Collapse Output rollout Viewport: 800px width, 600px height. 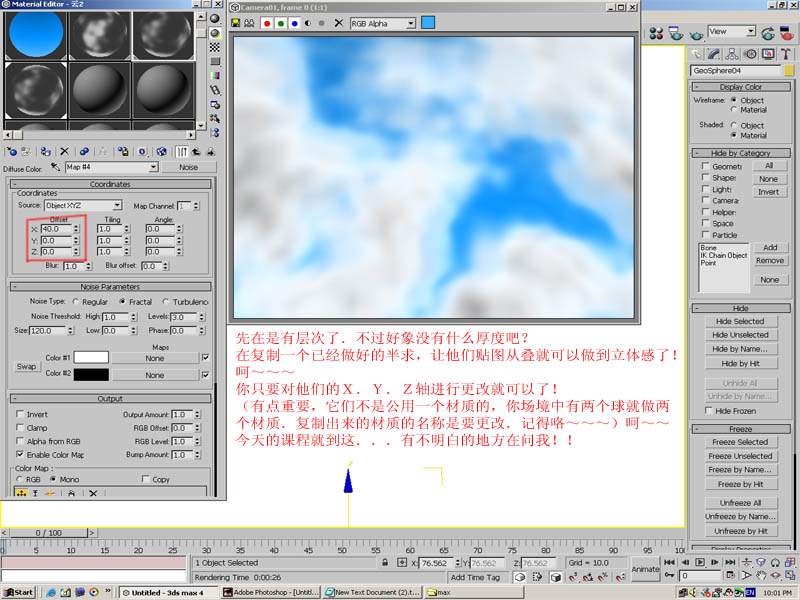pos(110,398)
